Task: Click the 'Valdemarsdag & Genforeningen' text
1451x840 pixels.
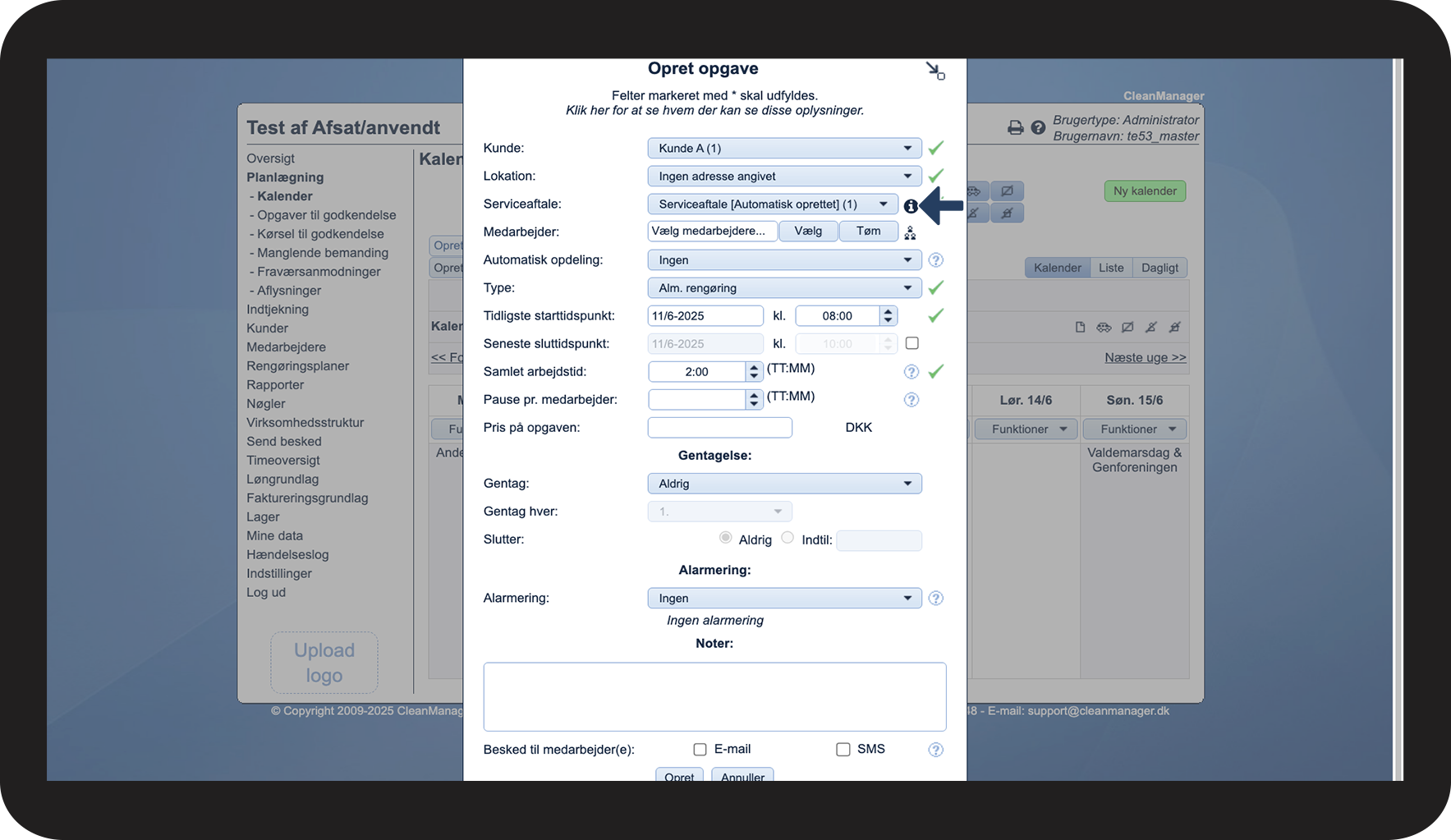Action: click(1135, 460)
